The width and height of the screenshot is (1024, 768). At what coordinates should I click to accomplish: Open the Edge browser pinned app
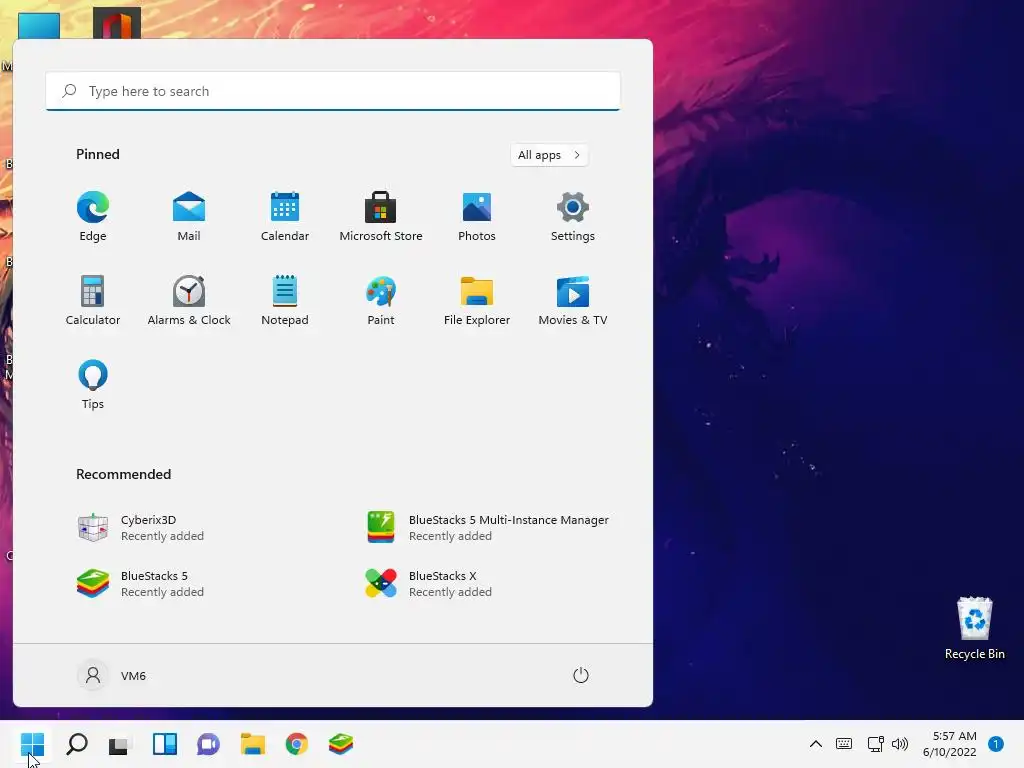click(x=93, y=217)
